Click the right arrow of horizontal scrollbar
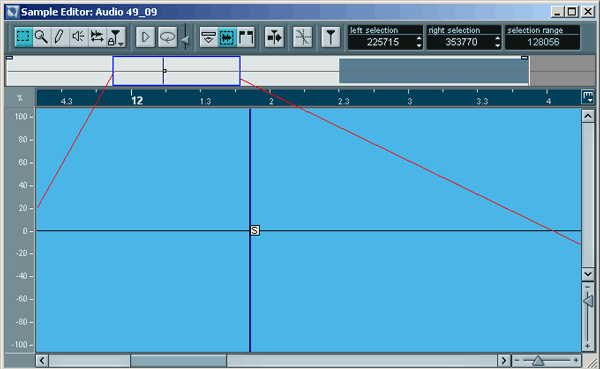600x369 pixels. 504,360
